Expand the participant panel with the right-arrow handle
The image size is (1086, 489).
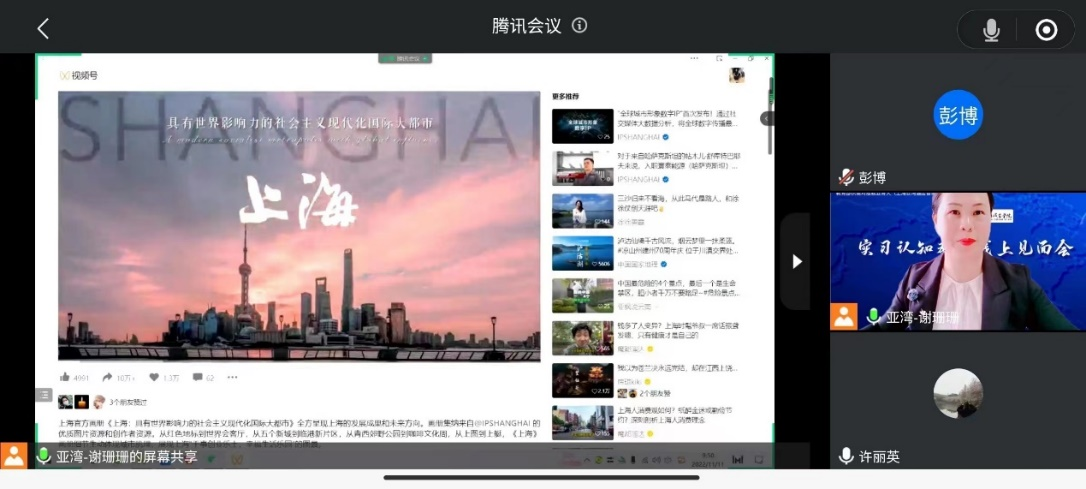tap(796, 261)
